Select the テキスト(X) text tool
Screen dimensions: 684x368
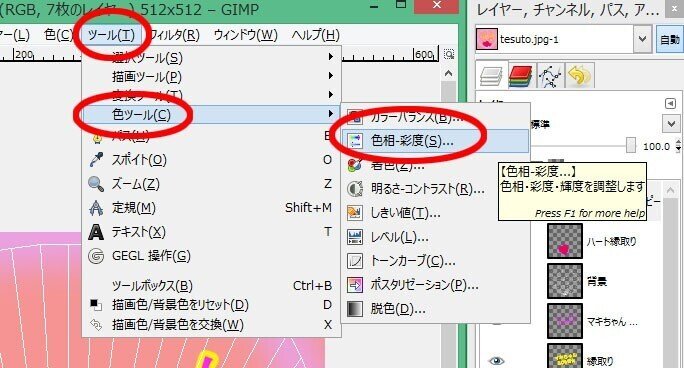click(211, 232)
